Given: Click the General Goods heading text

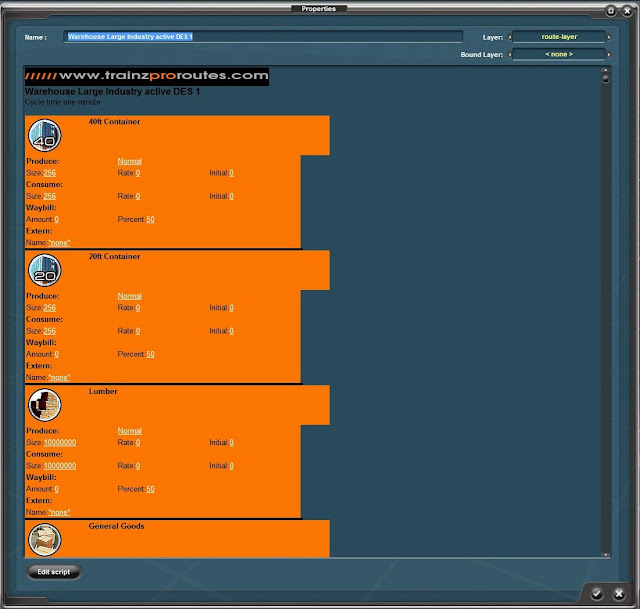Looking at the screenshot, I should 116,526.
